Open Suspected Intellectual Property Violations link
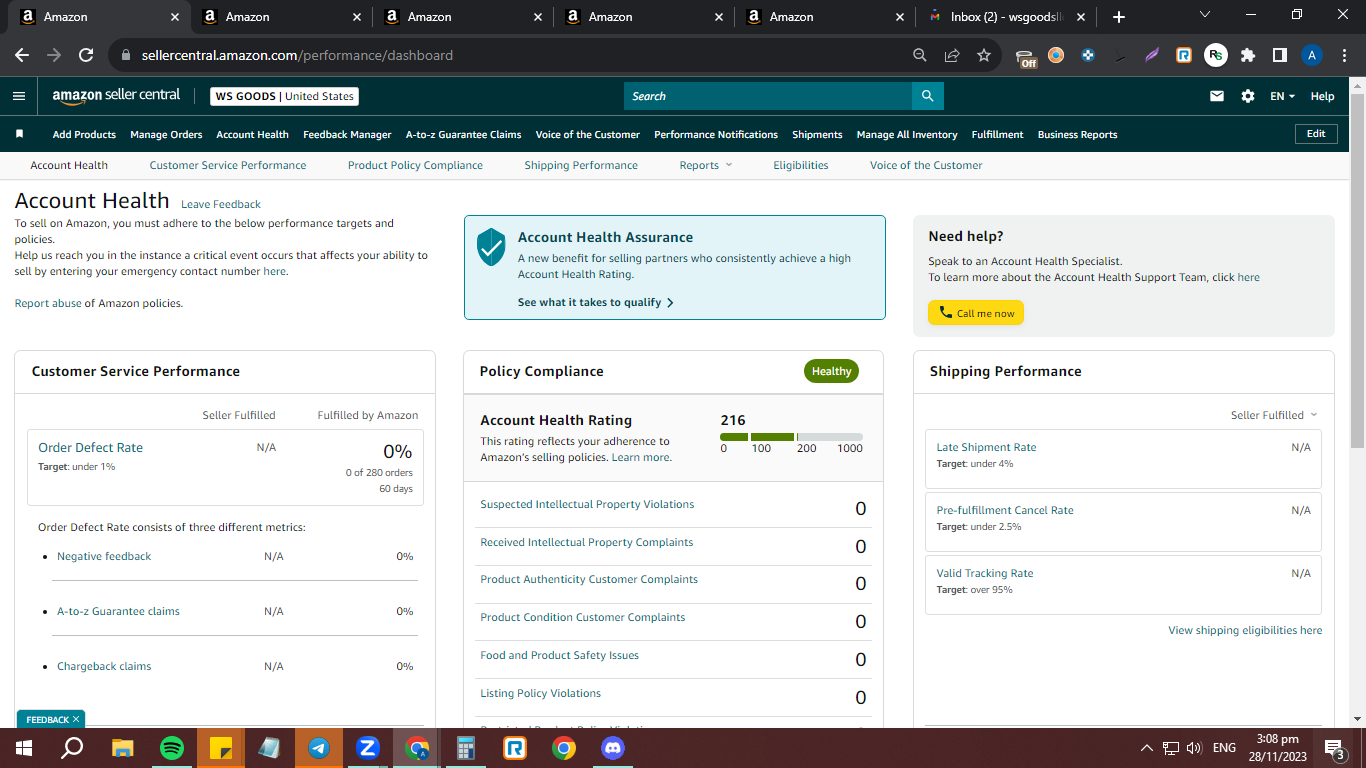 tap(587, 504)
